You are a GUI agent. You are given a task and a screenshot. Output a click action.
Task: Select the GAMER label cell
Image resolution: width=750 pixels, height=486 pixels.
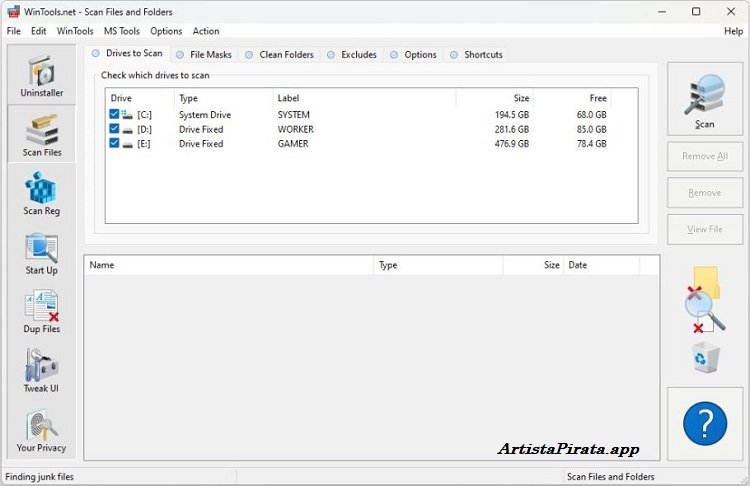click(293, 144)
